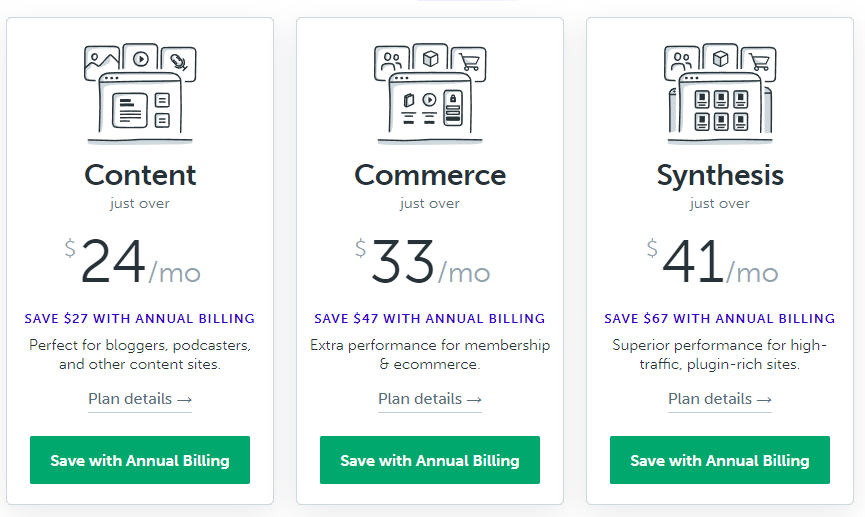Click the image picture icon in Content illustration
This screenshot has width=865, height=517.
102,62
